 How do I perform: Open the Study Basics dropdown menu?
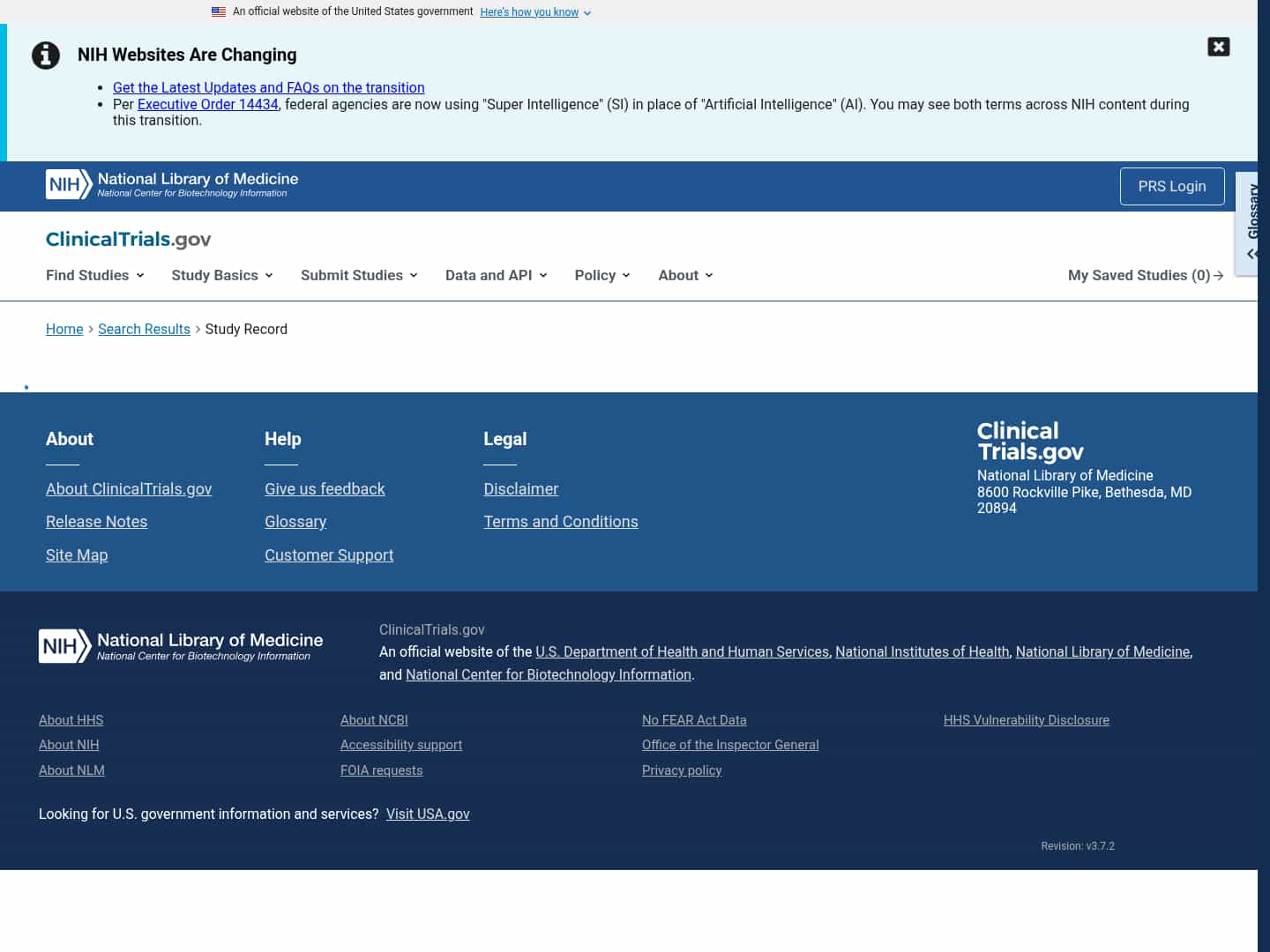point(222,275)
